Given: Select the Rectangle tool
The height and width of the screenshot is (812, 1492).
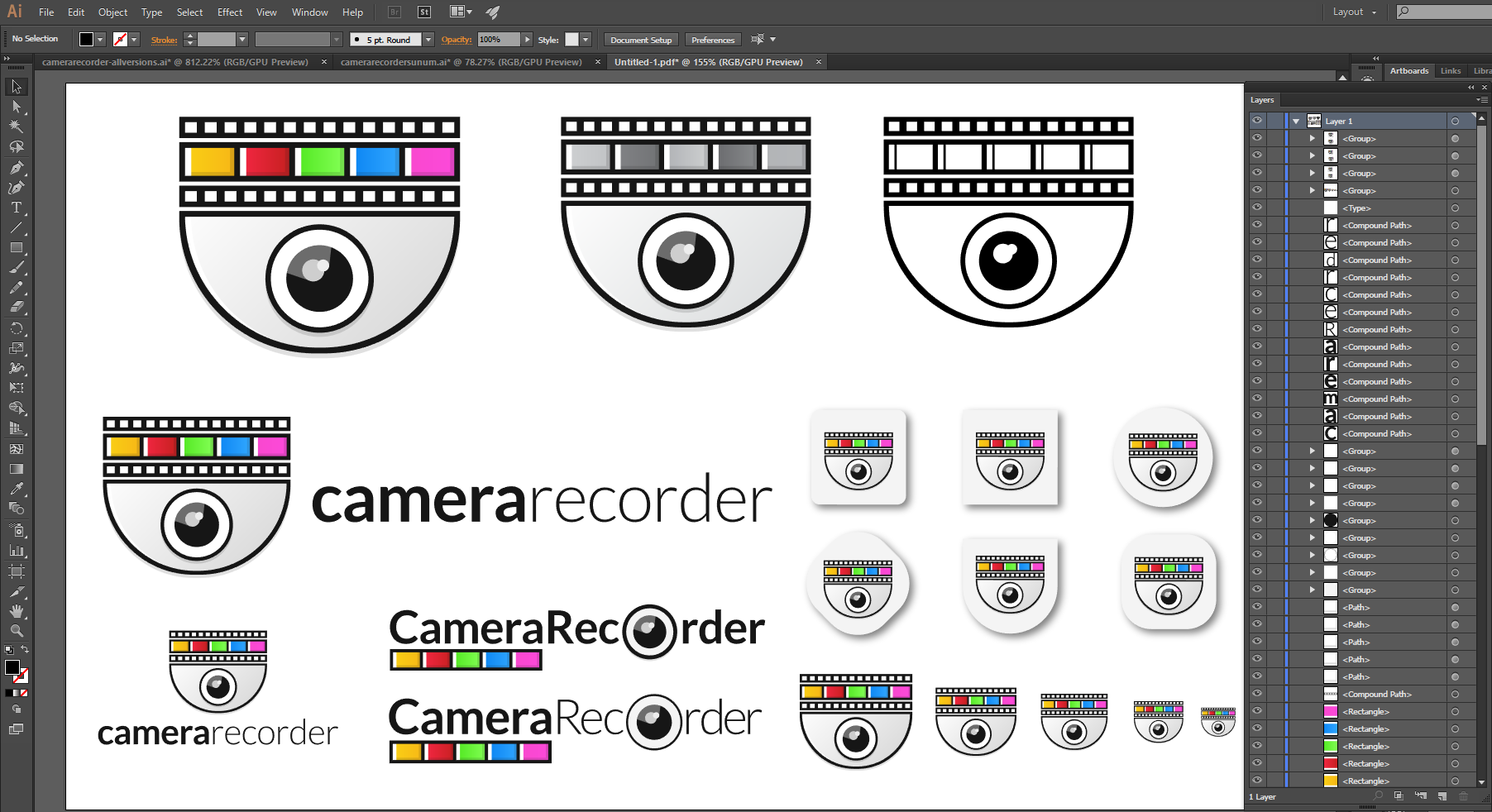Looking at the screenshot, I should [16, 247].
